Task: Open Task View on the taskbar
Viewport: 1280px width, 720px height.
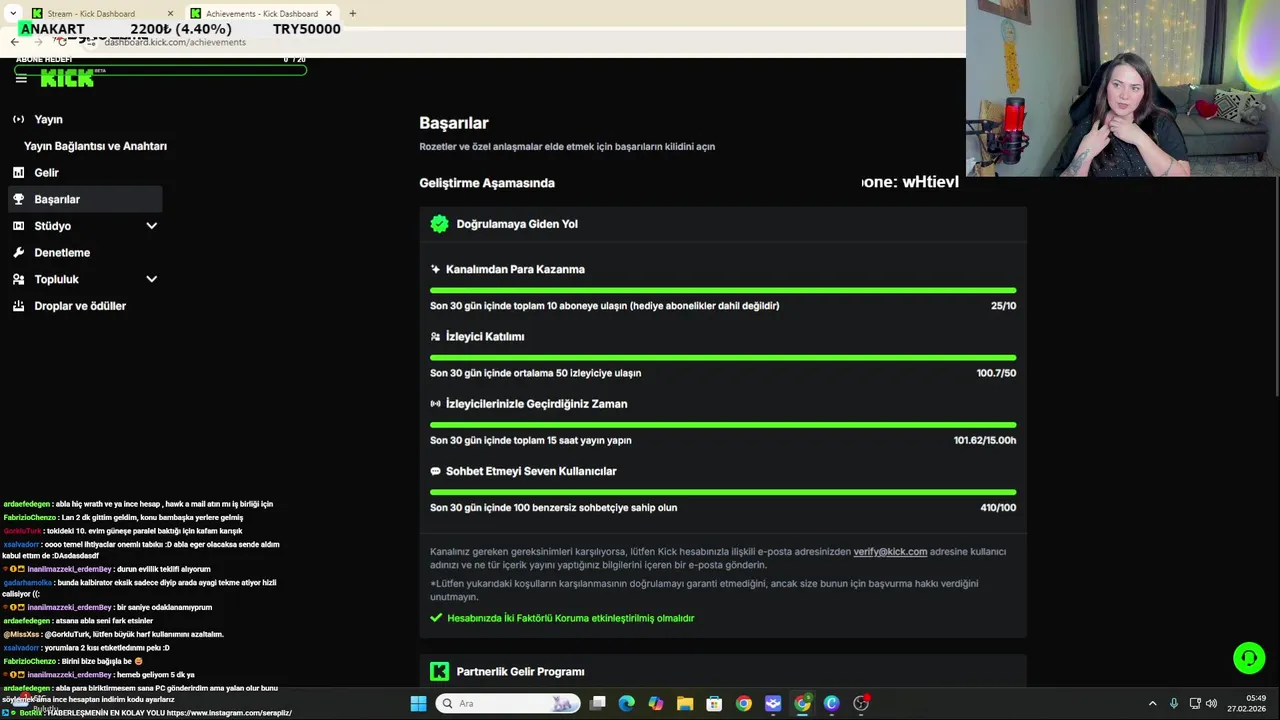Action: pyautogui.click(x=597, y=703)
